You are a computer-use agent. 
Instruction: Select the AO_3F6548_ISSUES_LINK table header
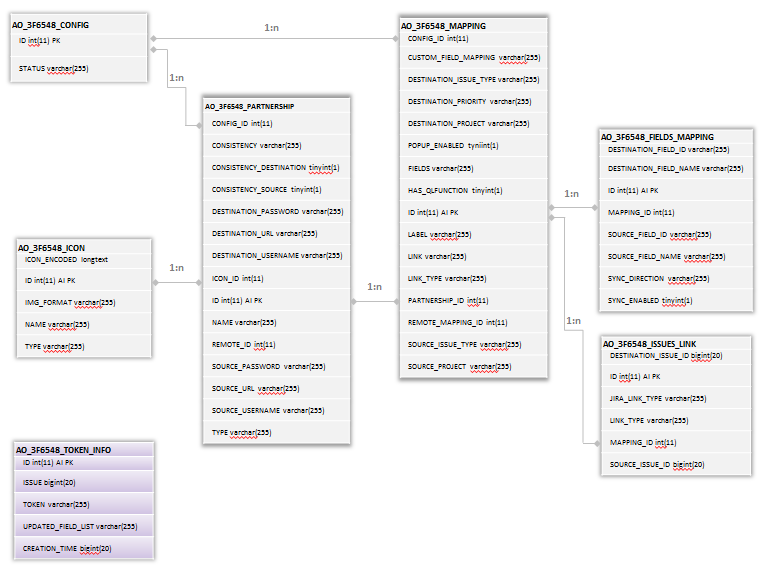(651, 343)
